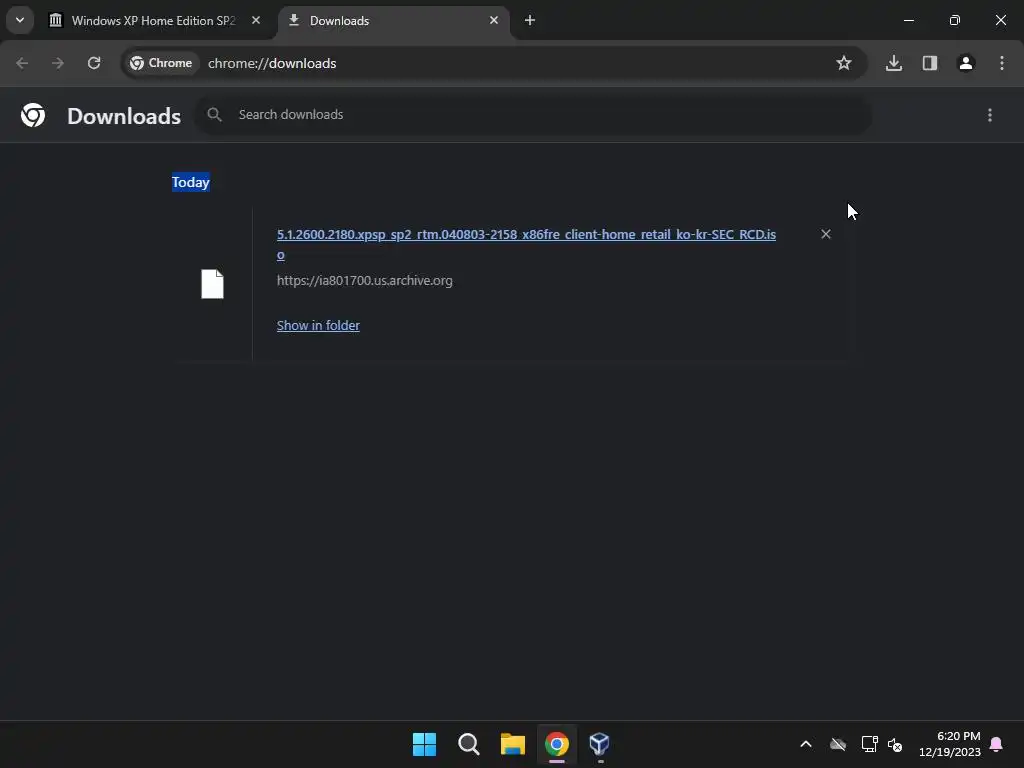Screen dimensions: 1024x768
Task: Open the downloaded xpsp_sp2 ISO file link
Action: (x=526, y=244)
